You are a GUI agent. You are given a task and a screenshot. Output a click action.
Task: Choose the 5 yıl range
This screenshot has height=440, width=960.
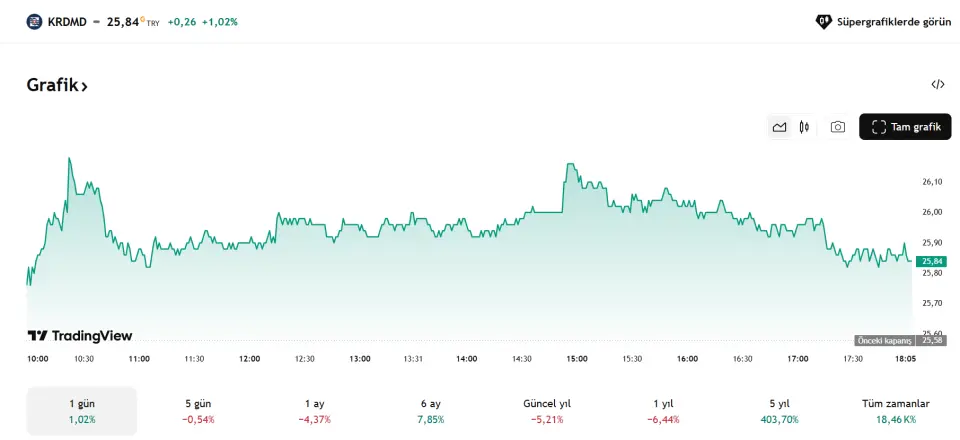(779, 411)
